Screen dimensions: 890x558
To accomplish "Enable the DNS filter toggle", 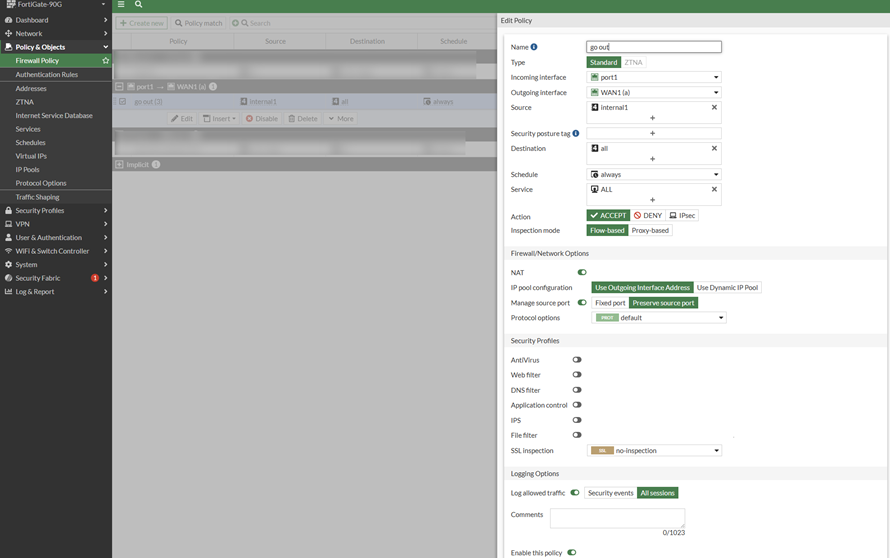I will 577,390.
